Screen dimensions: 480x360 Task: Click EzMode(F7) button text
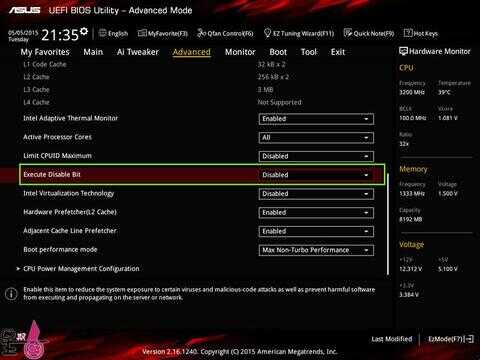[x=446, y=339]
